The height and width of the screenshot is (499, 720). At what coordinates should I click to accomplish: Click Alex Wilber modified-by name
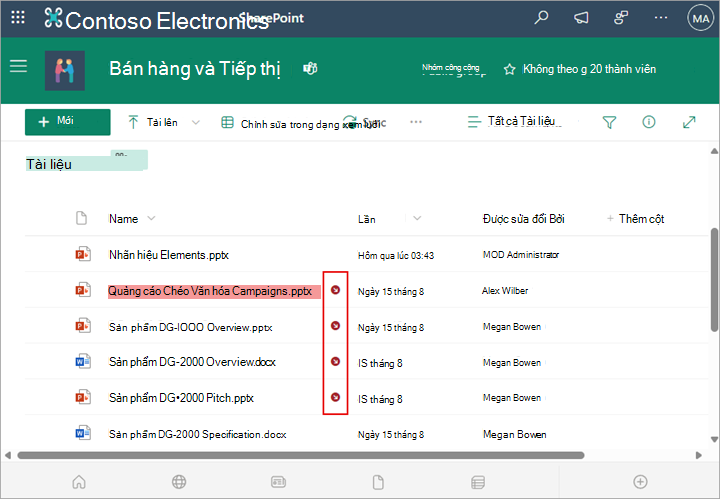point(505,291)
